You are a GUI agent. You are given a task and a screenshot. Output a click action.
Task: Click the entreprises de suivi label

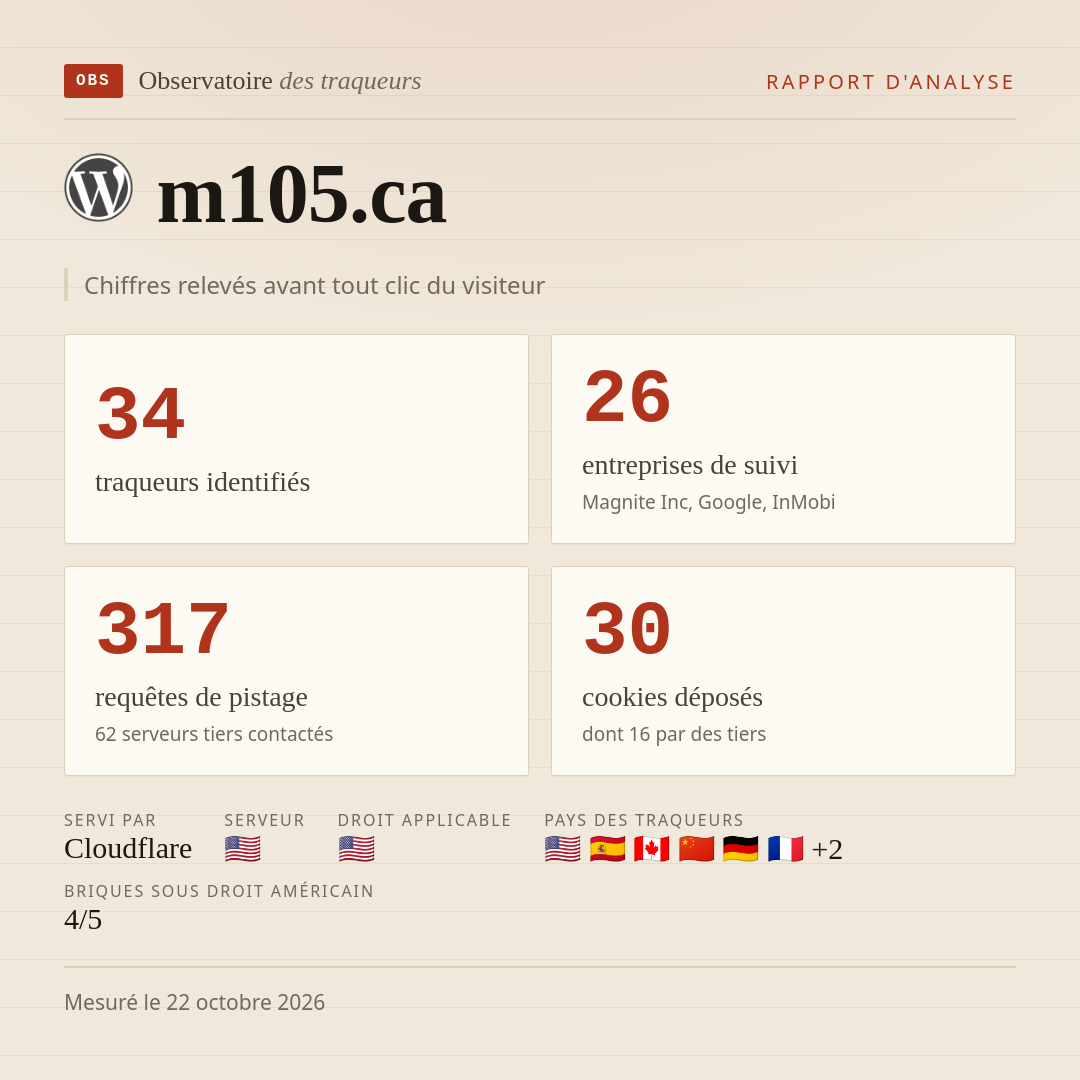point(689,466)
